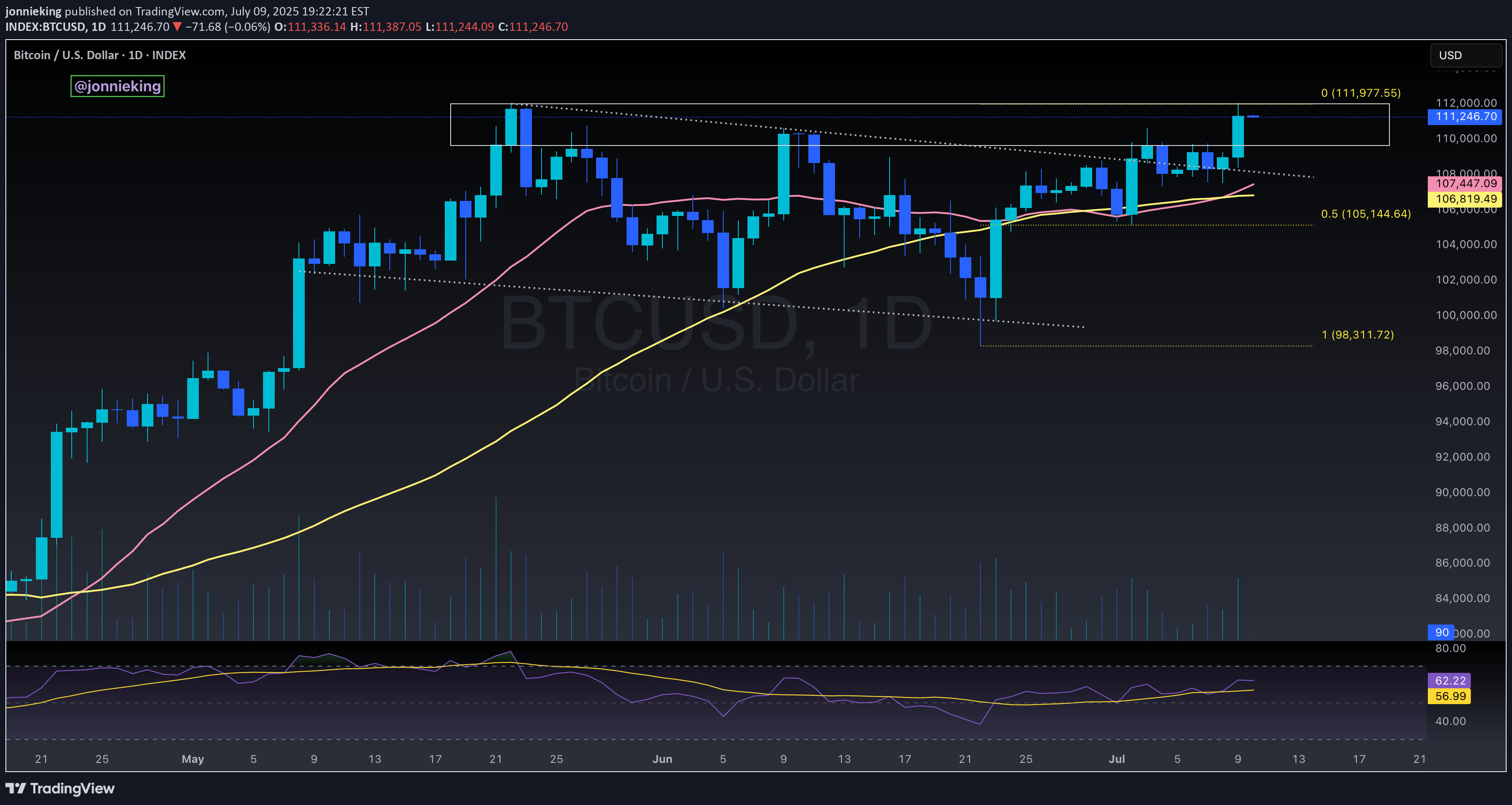
Task: Click the pink 107,447.09 moving average label
Action: tap(1465, 183)
